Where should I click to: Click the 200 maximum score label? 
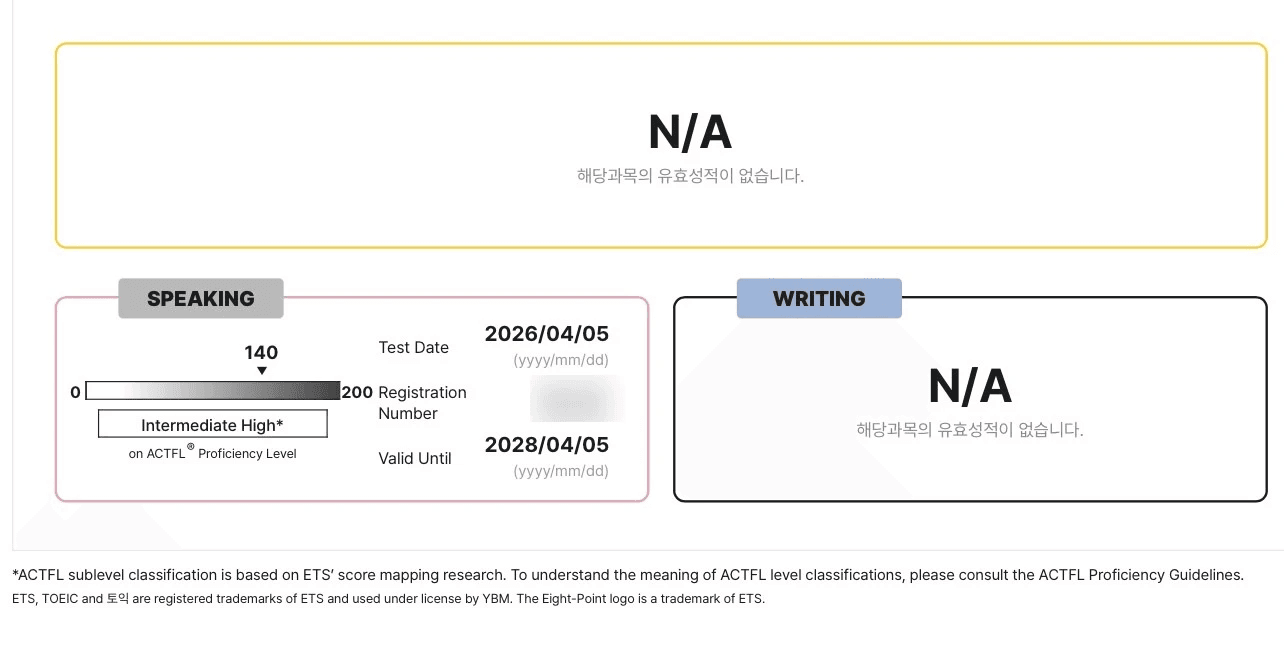click(357, 392)
